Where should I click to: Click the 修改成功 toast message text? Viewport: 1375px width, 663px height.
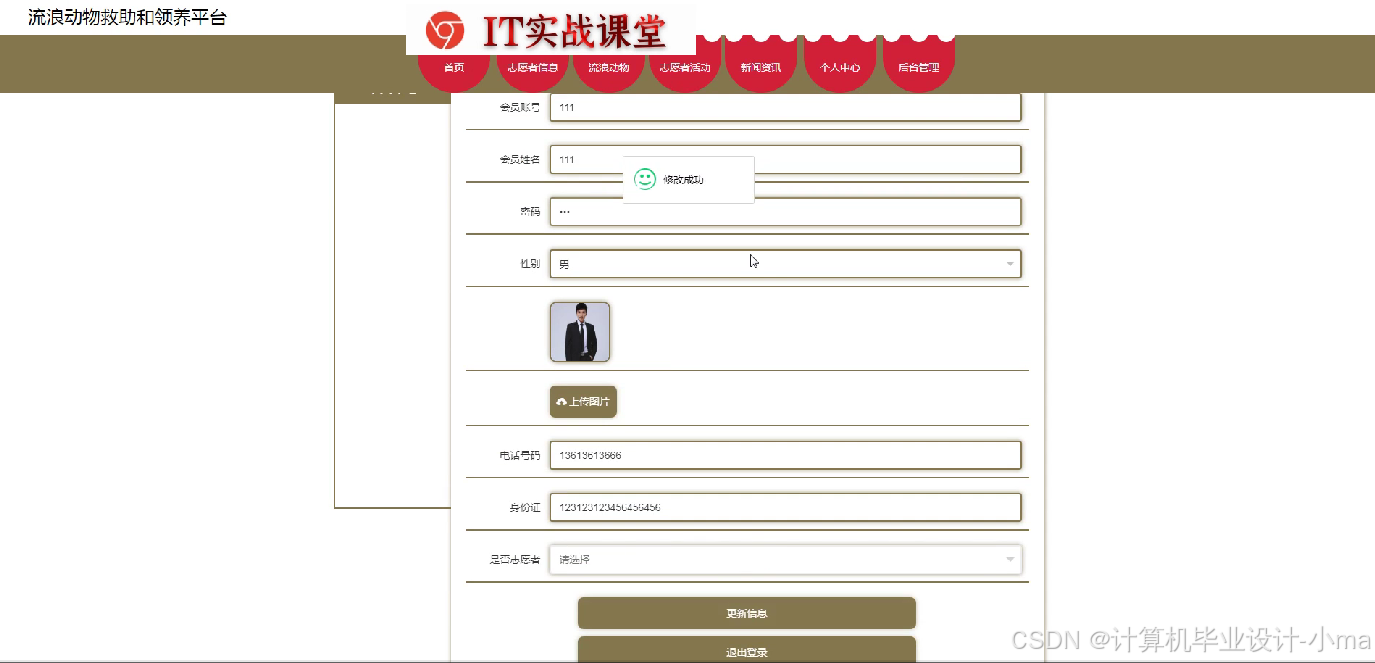coord(683,180)
